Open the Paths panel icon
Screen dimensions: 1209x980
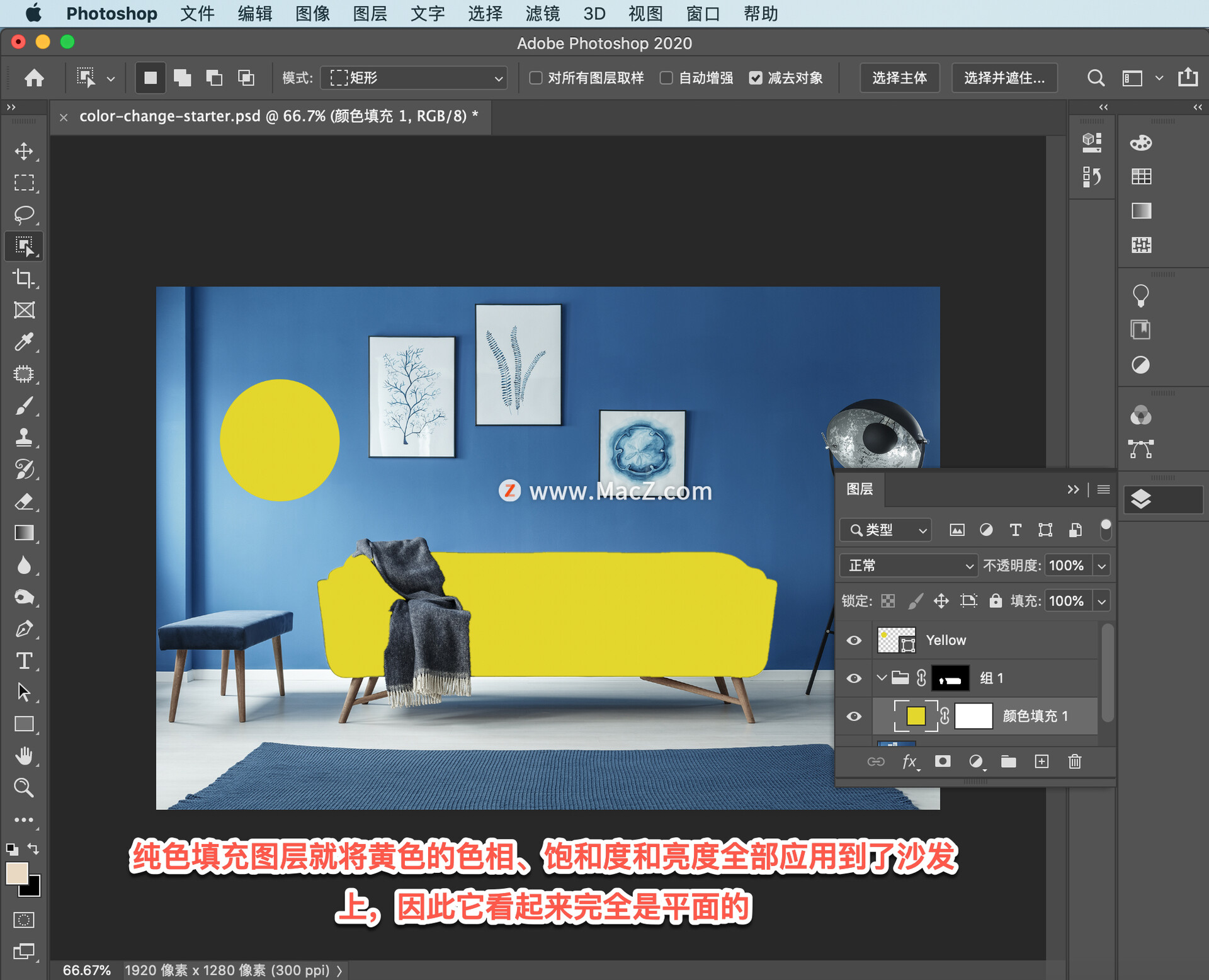[x=1141, y=449]
